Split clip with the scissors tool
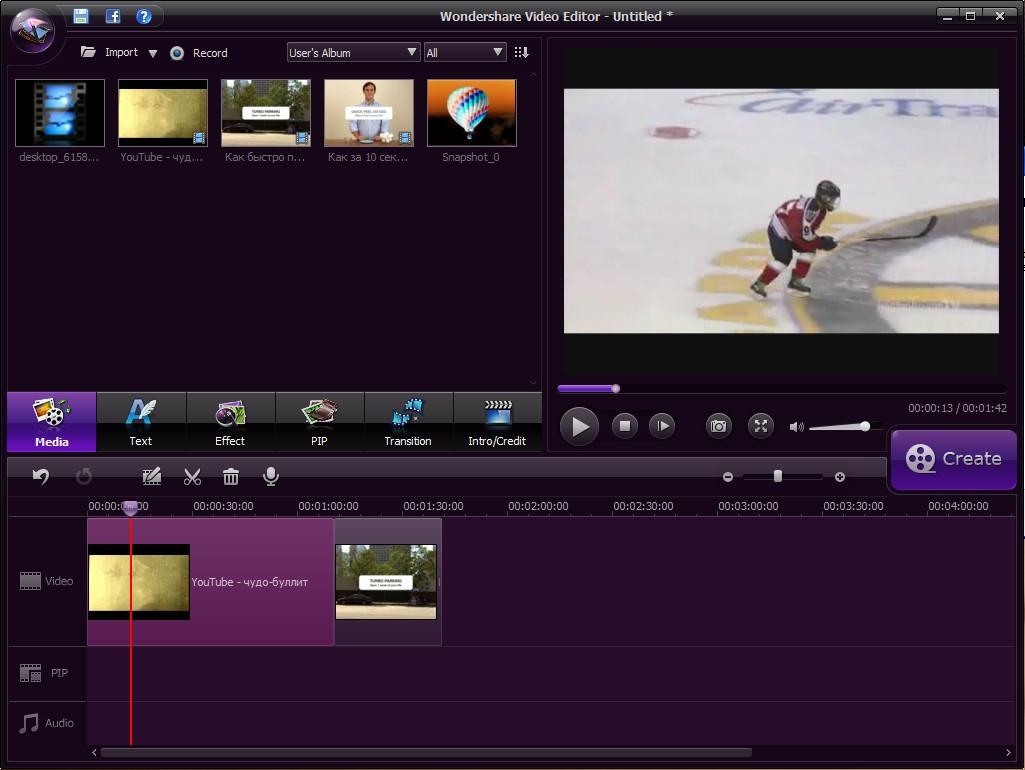This screenshot has height=770, width=1025. pyautogui.click(x=192, y=477)
